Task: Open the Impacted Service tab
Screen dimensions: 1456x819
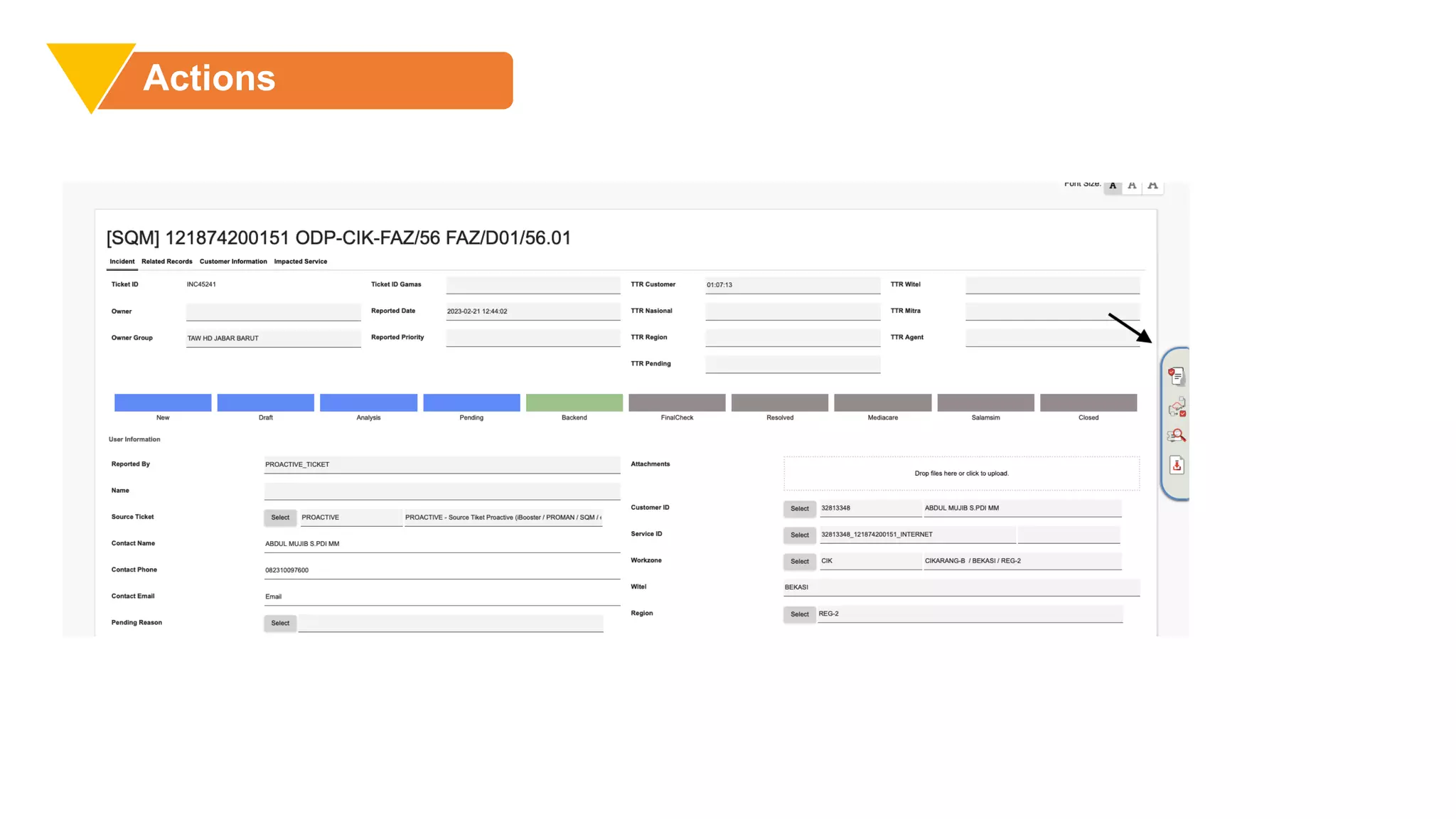Action: tap(300, 262)
